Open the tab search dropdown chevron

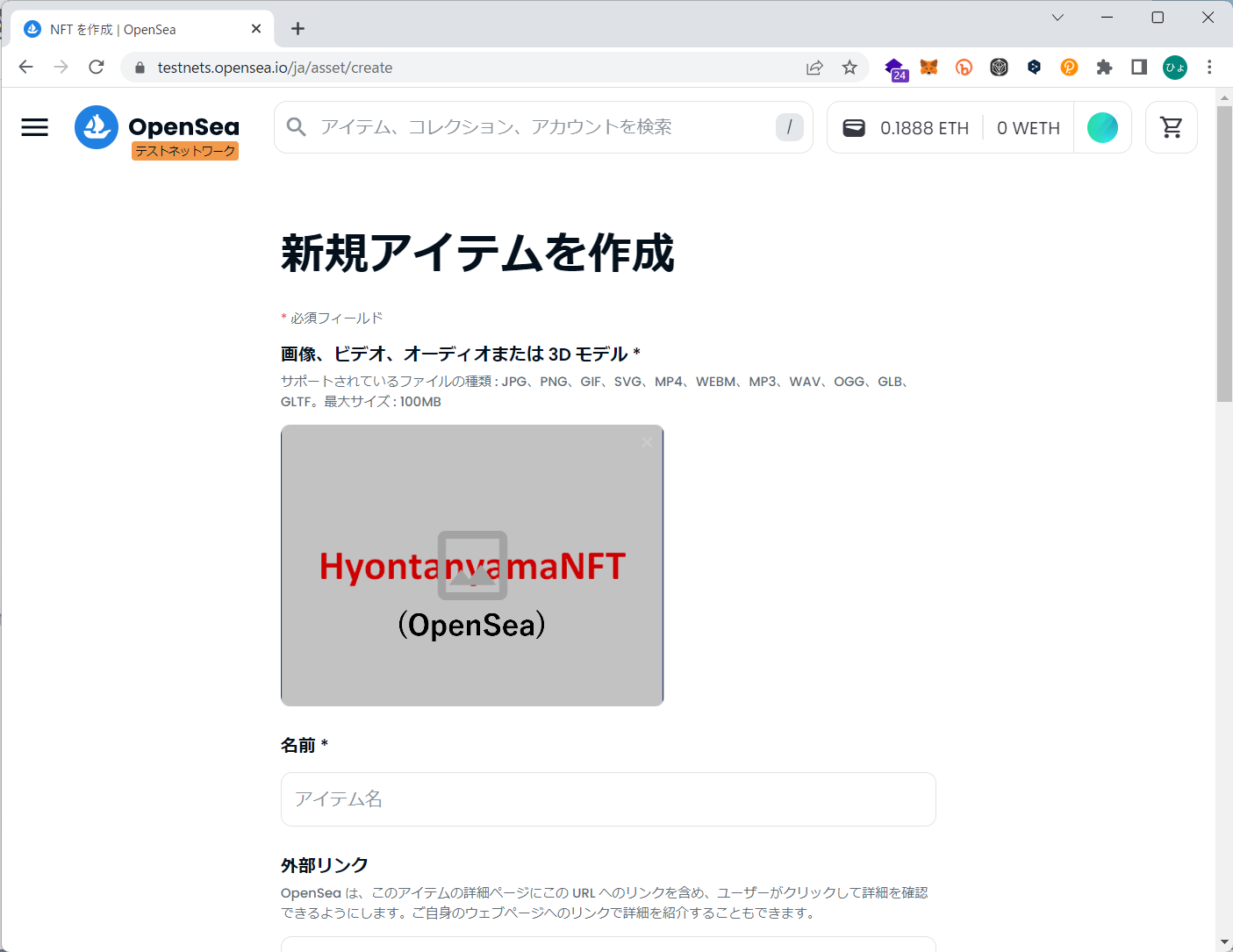(x=1057, y=18)
